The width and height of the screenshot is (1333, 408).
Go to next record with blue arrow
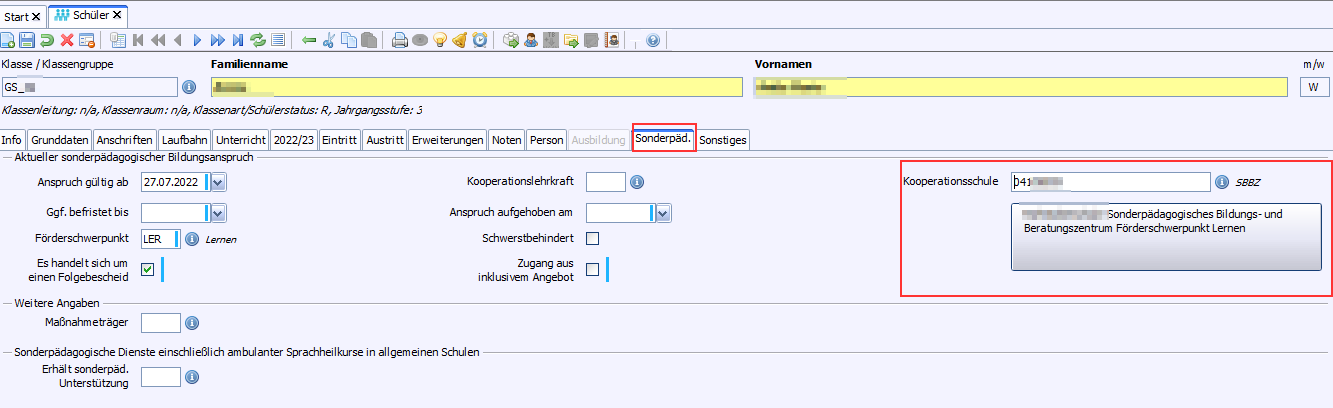pos(197,41)
